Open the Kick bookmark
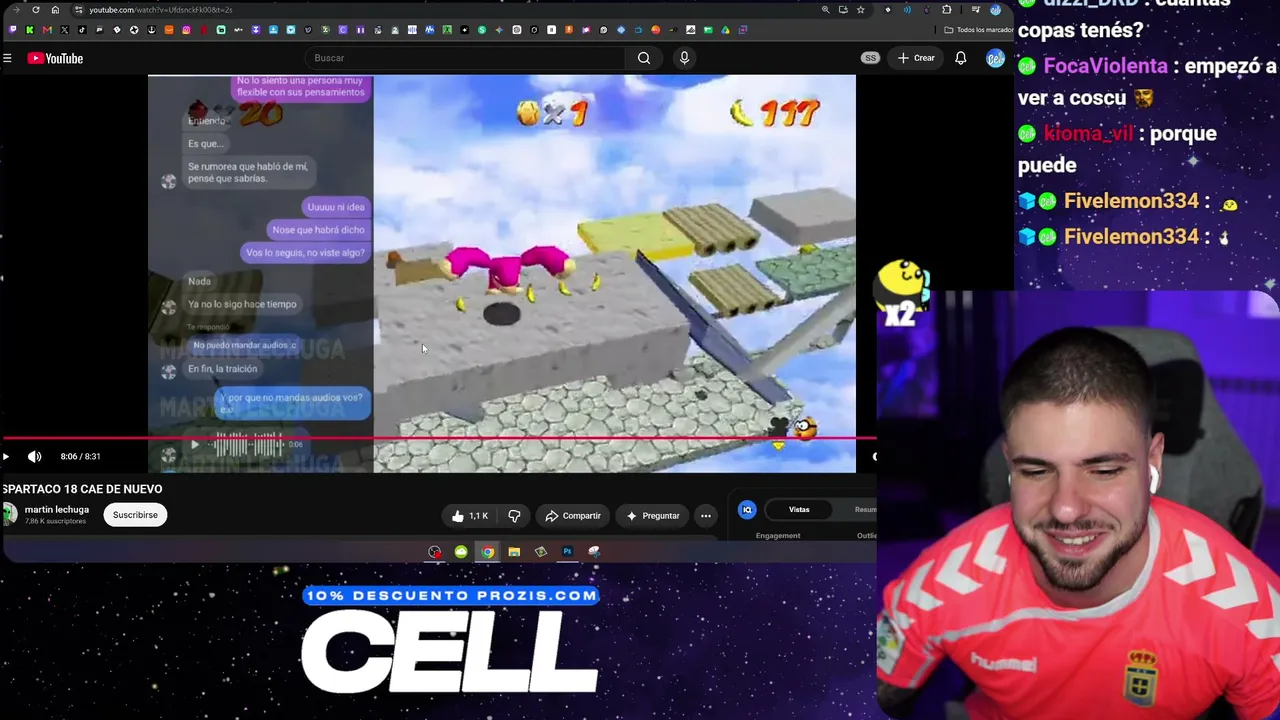This screenshot has width=1280, height=720. 30,30
